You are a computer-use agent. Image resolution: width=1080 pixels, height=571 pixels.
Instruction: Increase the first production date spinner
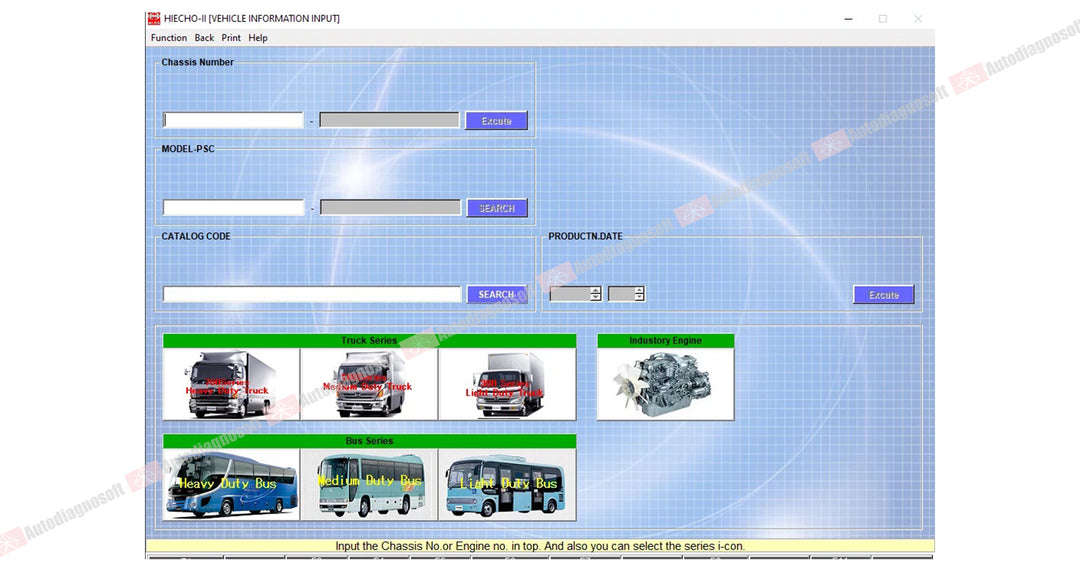(x=596, y=290)
